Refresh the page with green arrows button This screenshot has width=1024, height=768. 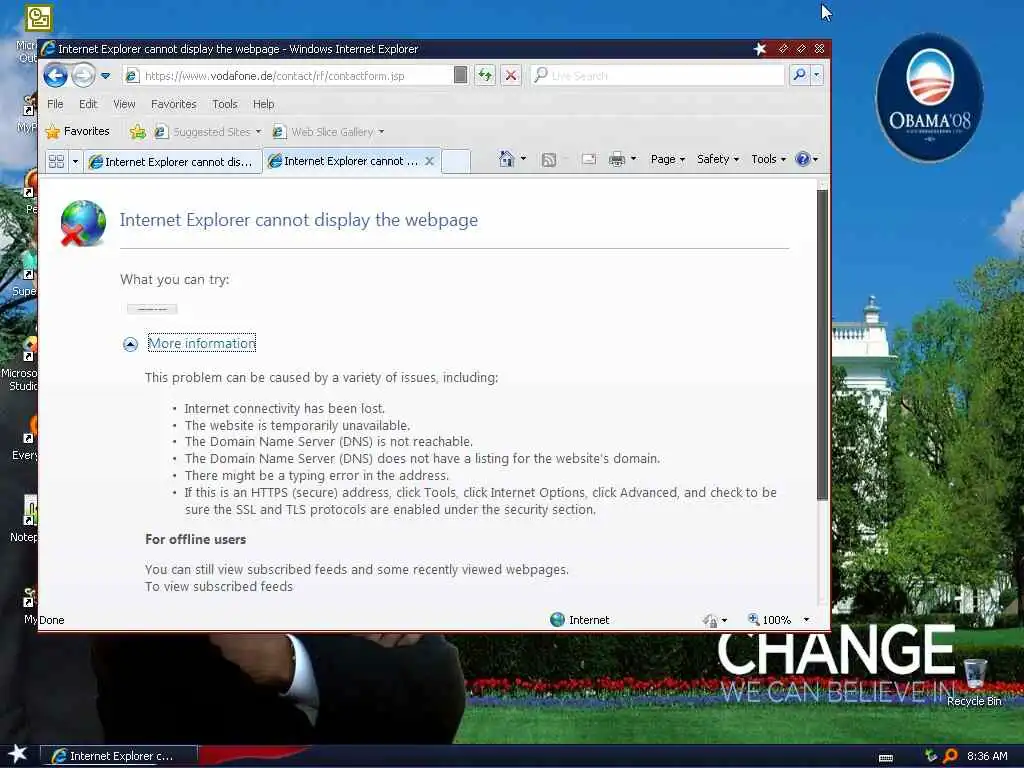point(485,76)
